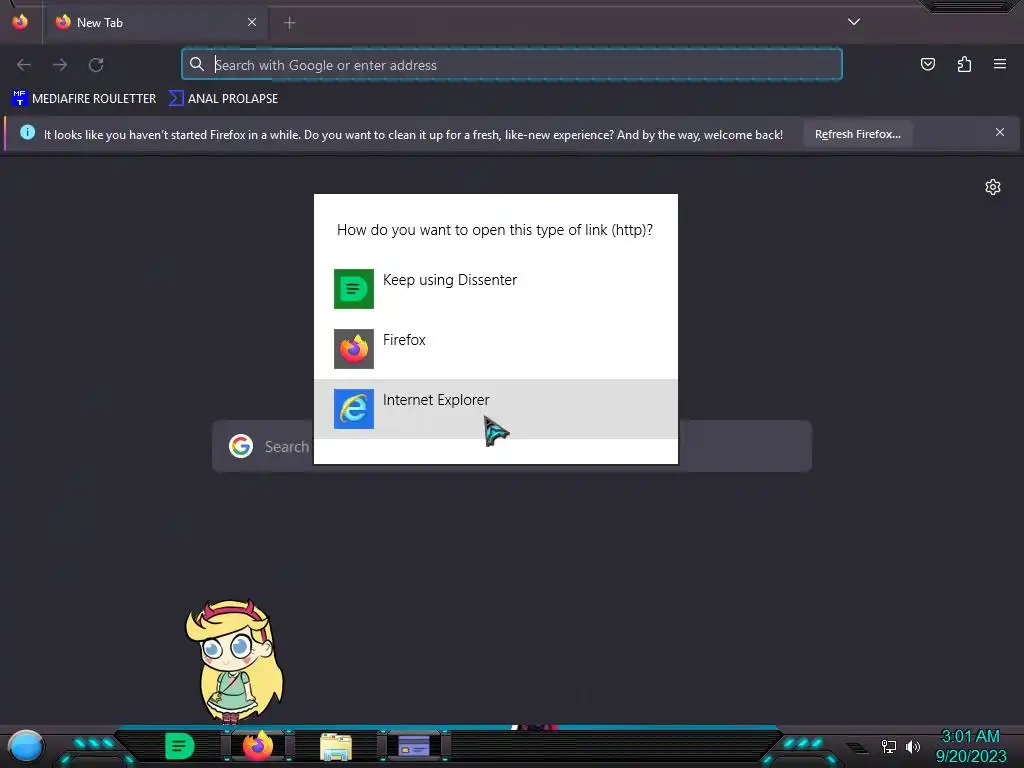The width and height of the screenshot is (1024, 768).
Task: Click the info icon in notification bar
Action: click(27, 133)
